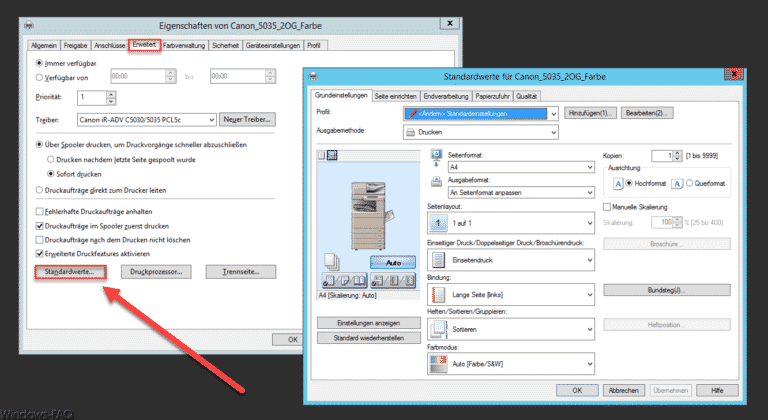
Task: Click the Bearbeiten(2) profile button
Action: coord(647,113)
